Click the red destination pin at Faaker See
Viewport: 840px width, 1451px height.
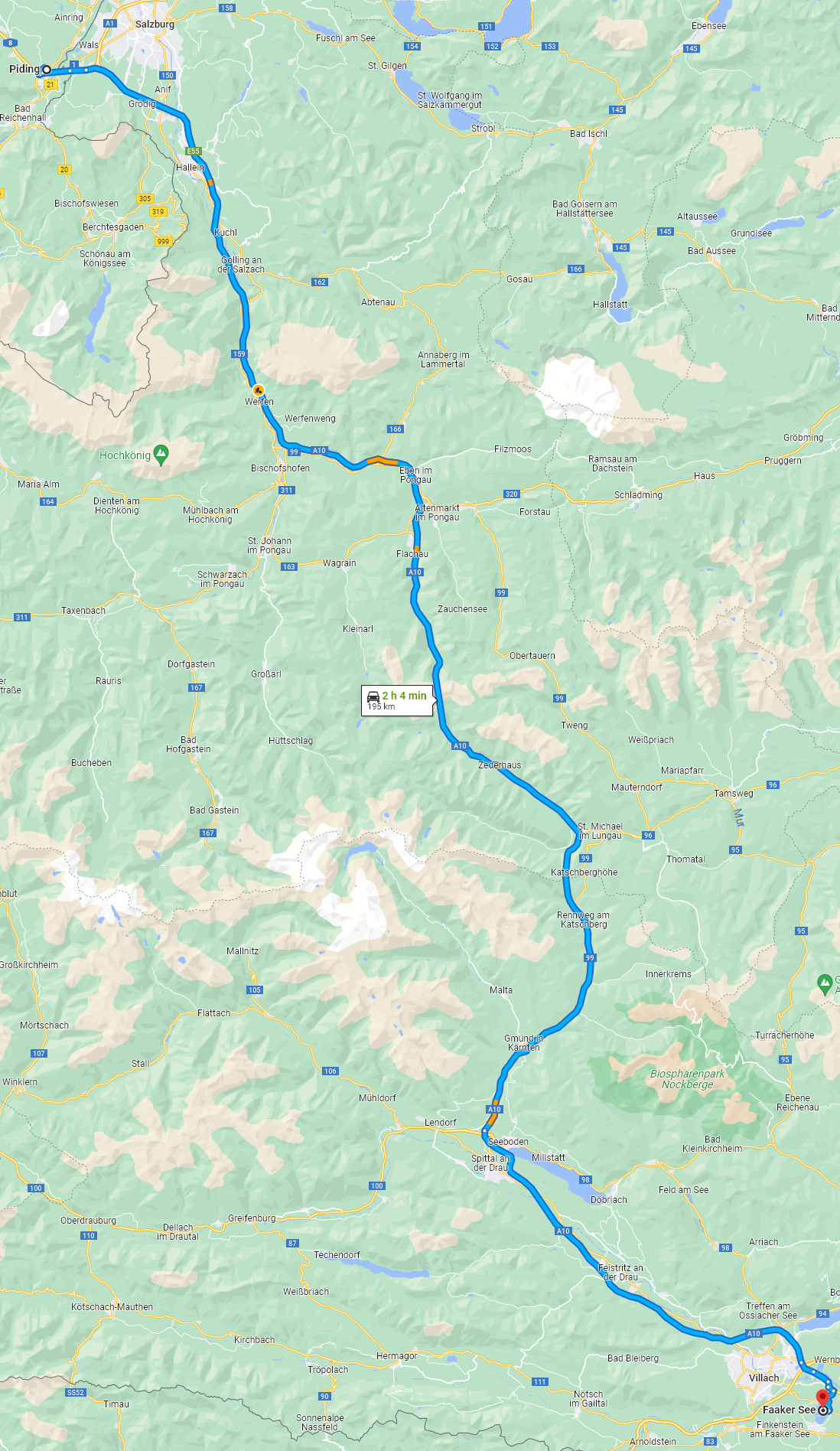click(822, 1397)
